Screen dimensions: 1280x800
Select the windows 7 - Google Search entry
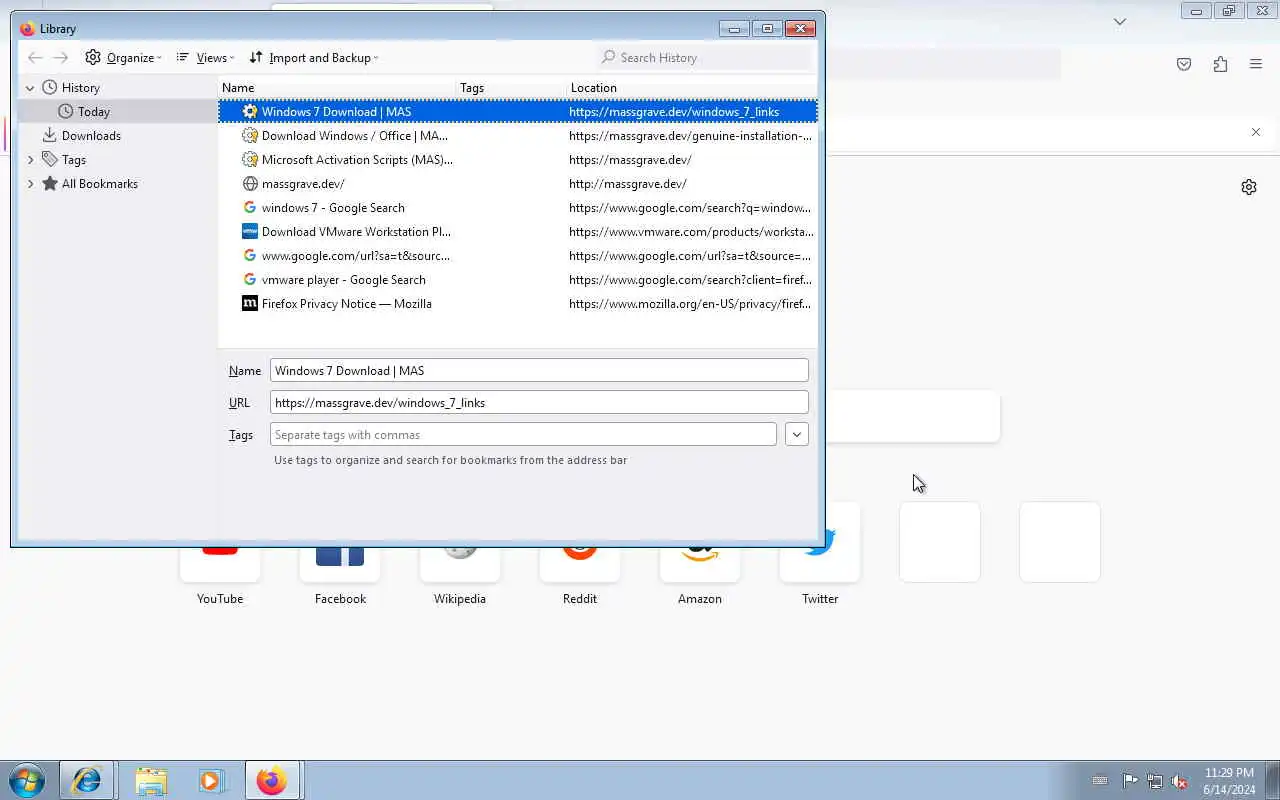tap(518, 208)
